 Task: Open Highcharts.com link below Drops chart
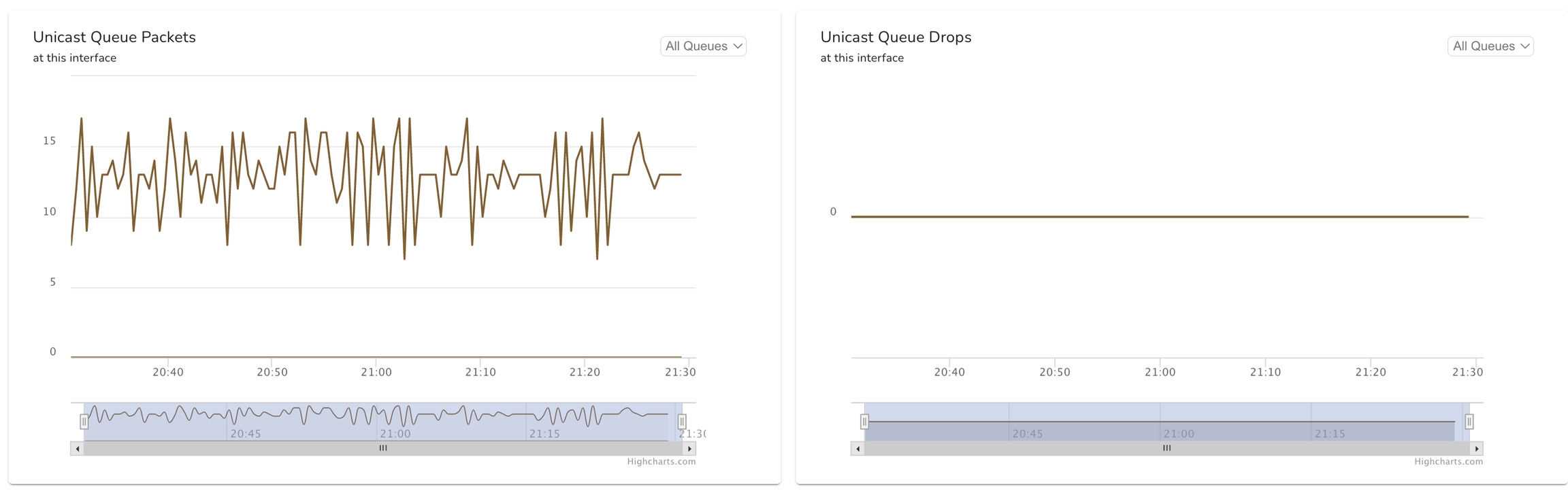(x=1448, y=462)
